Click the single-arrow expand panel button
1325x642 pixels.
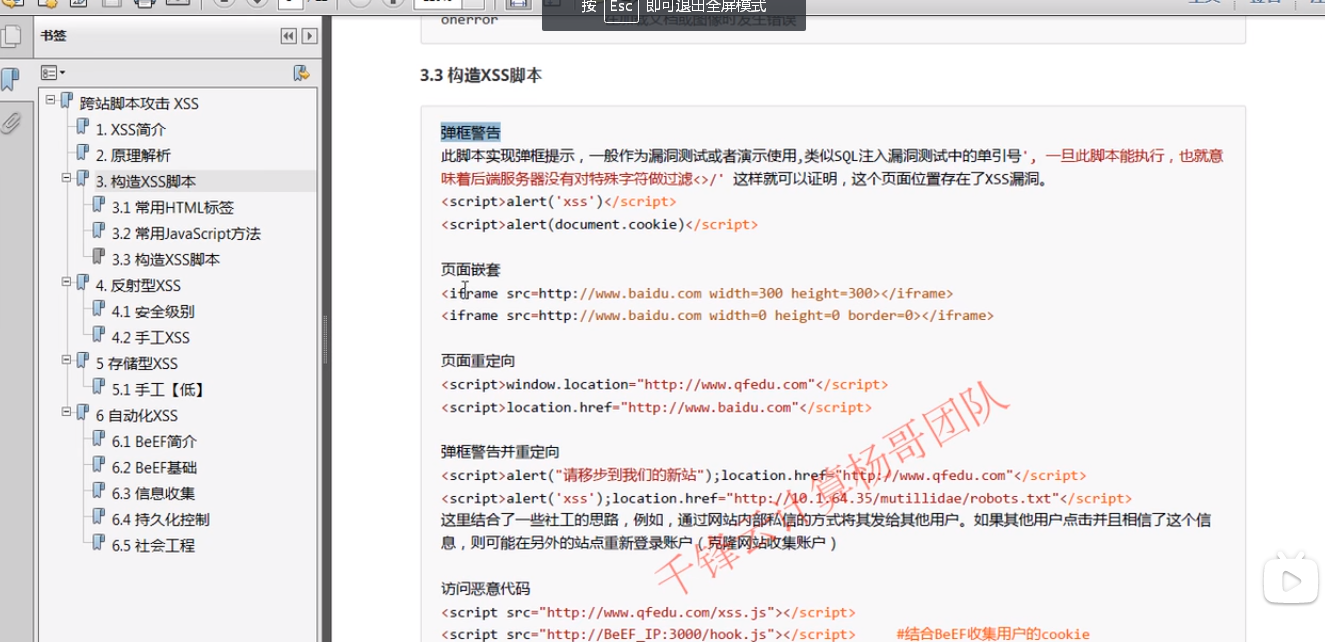tap(309, 36)
